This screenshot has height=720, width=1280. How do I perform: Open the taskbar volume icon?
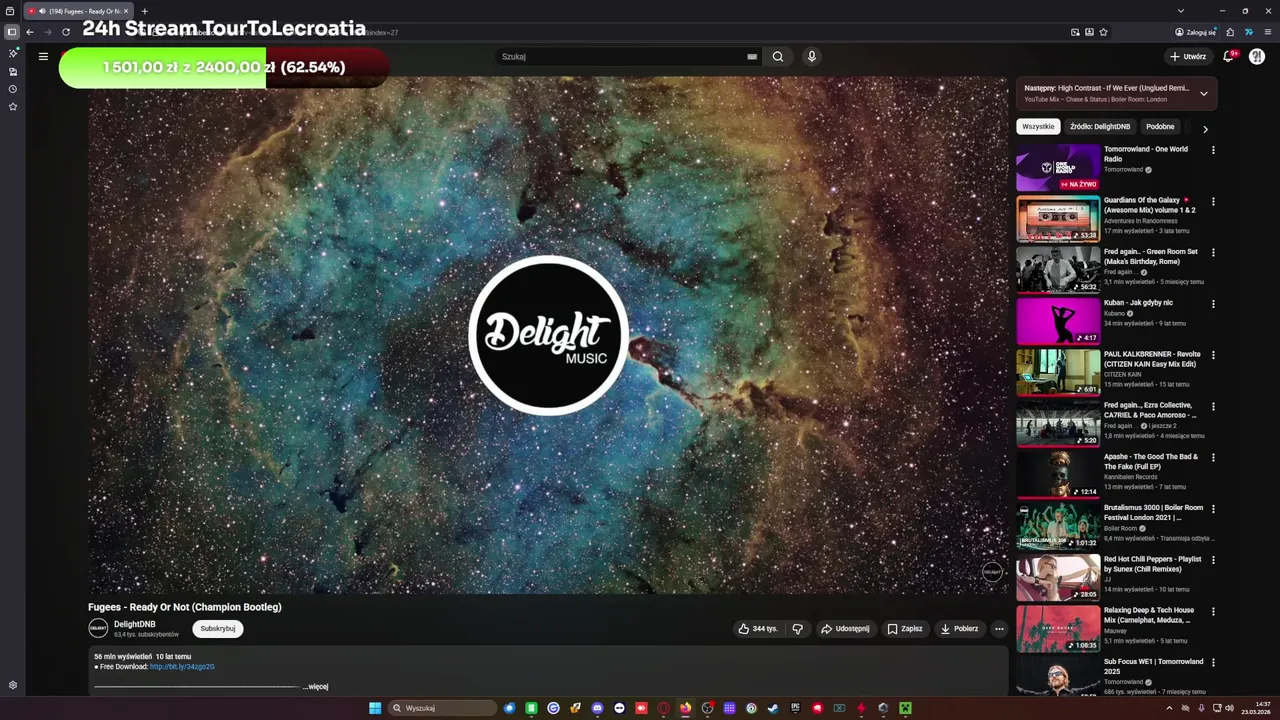[x=1229, y=708]
